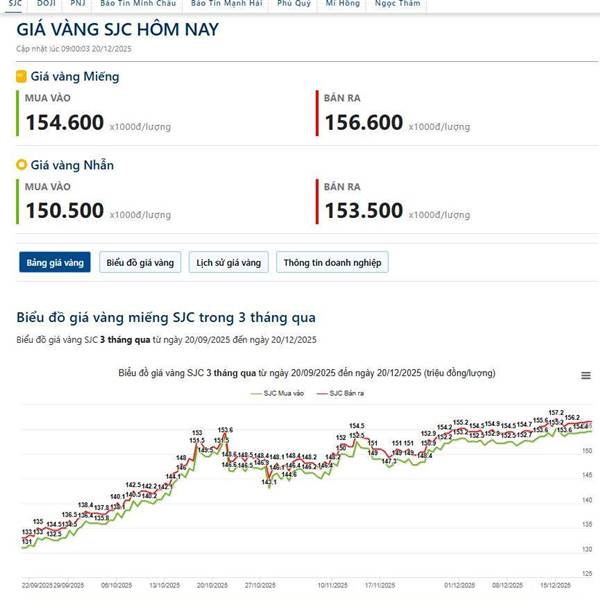Viewport: 600px width, 600px height.
Task: Click the gold ring icon beside Giá vàng Nhẫn
Action: [x=22, y=164]
